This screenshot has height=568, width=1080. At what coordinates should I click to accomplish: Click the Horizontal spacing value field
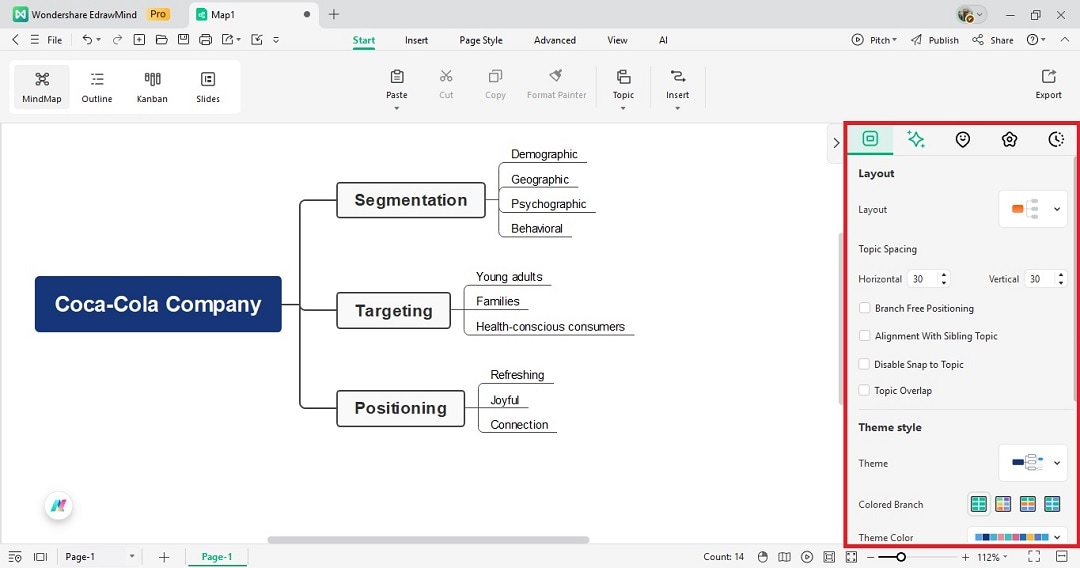tap(922, 279)
